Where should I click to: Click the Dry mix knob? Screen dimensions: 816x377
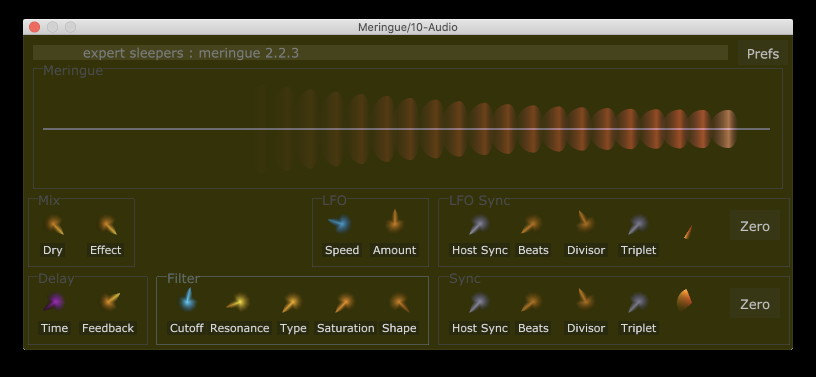tap(54, 225)
